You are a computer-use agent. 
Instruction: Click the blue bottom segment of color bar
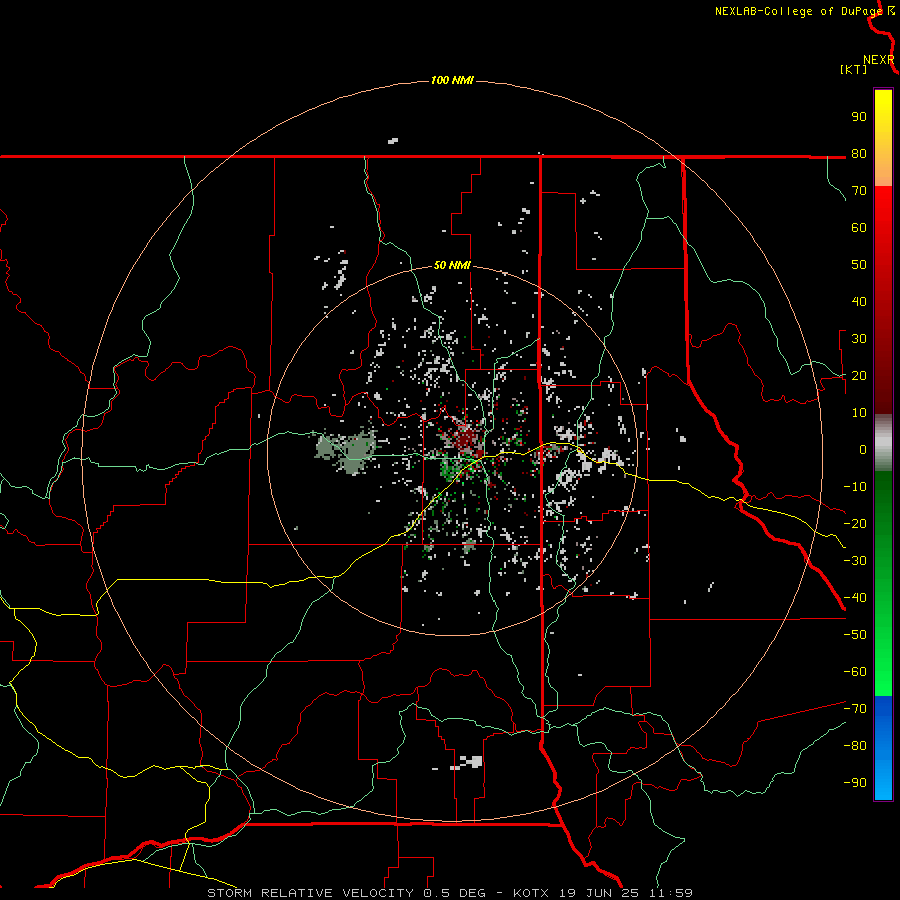tap(883, 748)
